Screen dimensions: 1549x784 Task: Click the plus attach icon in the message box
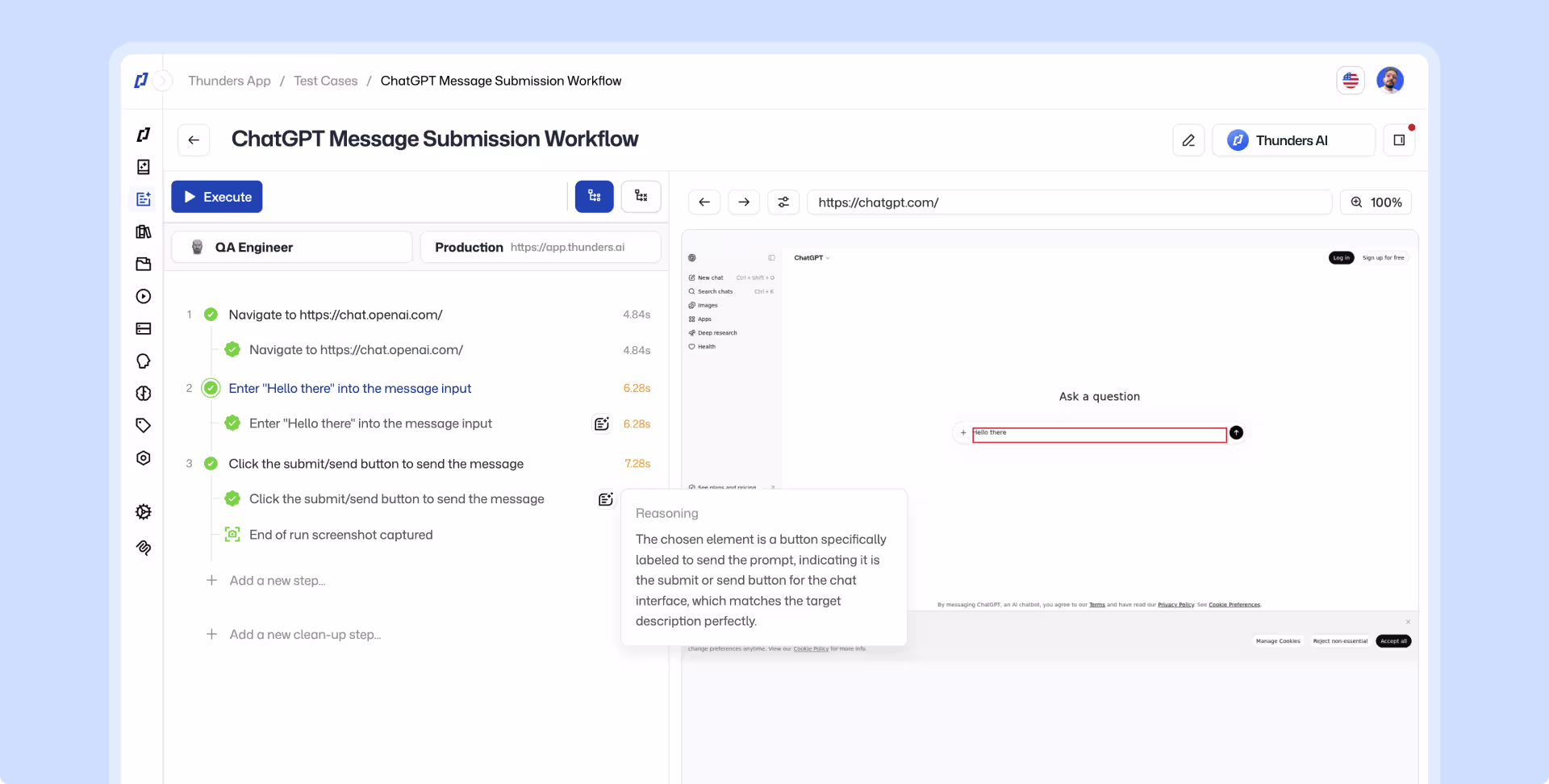[963, 433]
